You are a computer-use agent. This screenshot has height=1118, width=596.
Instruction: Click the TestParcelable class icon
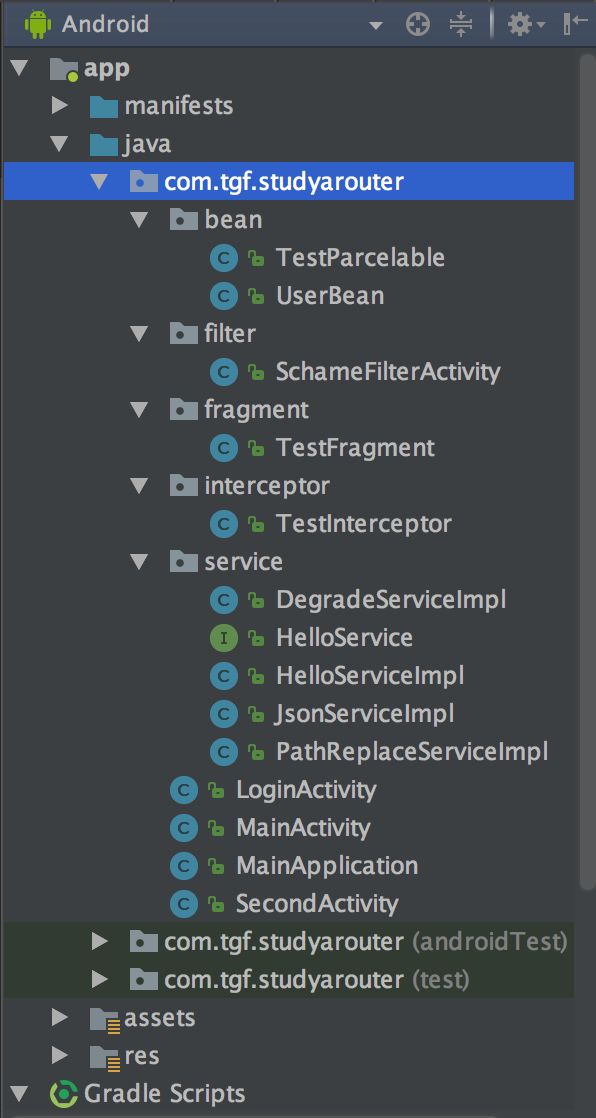pos(224,257)
